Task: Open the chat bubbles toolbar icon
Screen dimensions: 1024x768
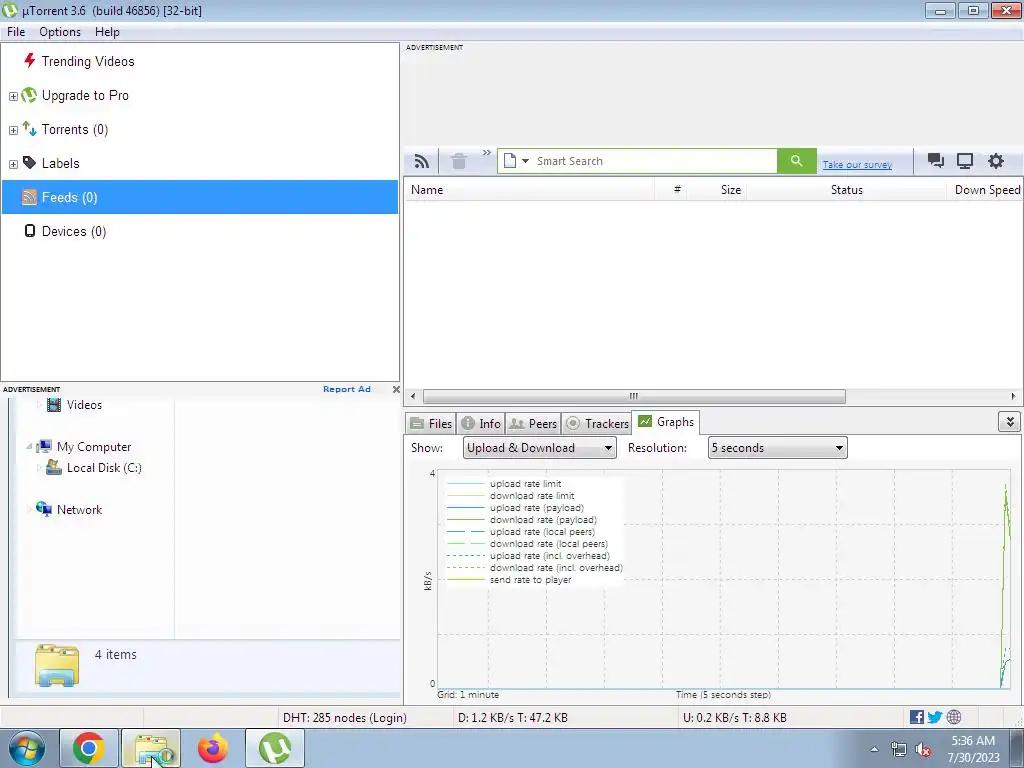Action: click(x=936, y=161)
